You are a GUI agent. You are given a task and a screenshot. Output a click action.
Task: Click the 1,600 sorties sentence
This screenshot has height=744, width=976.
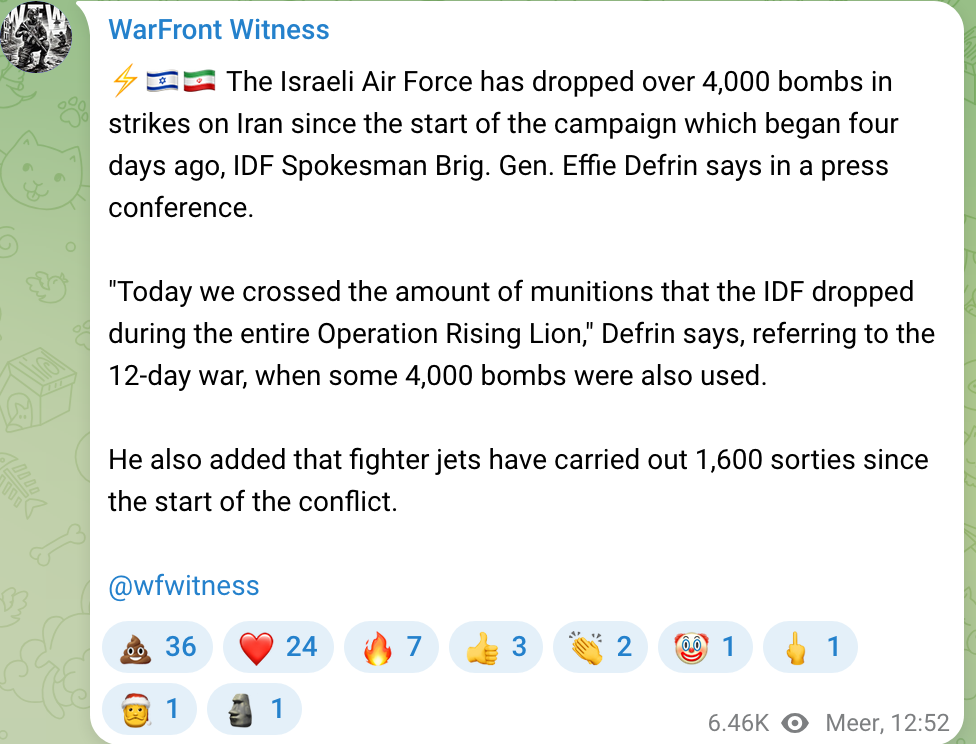(x=517, y=480)
